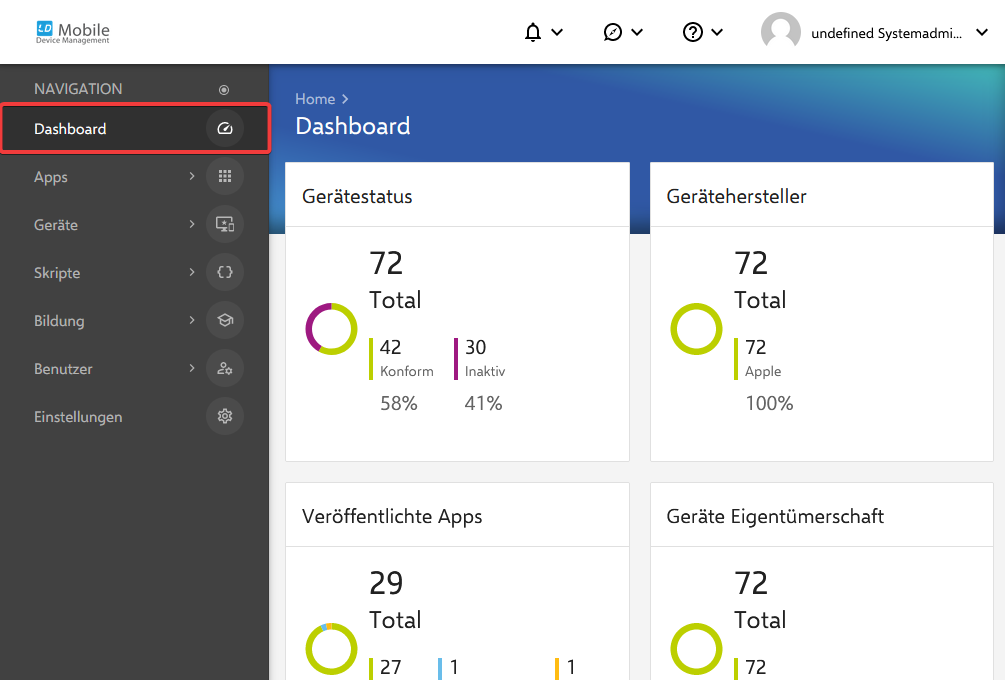Click the notification bell icon
Image resolution: width=1005 pixels, height=680 pixels.
coord(531,32)
